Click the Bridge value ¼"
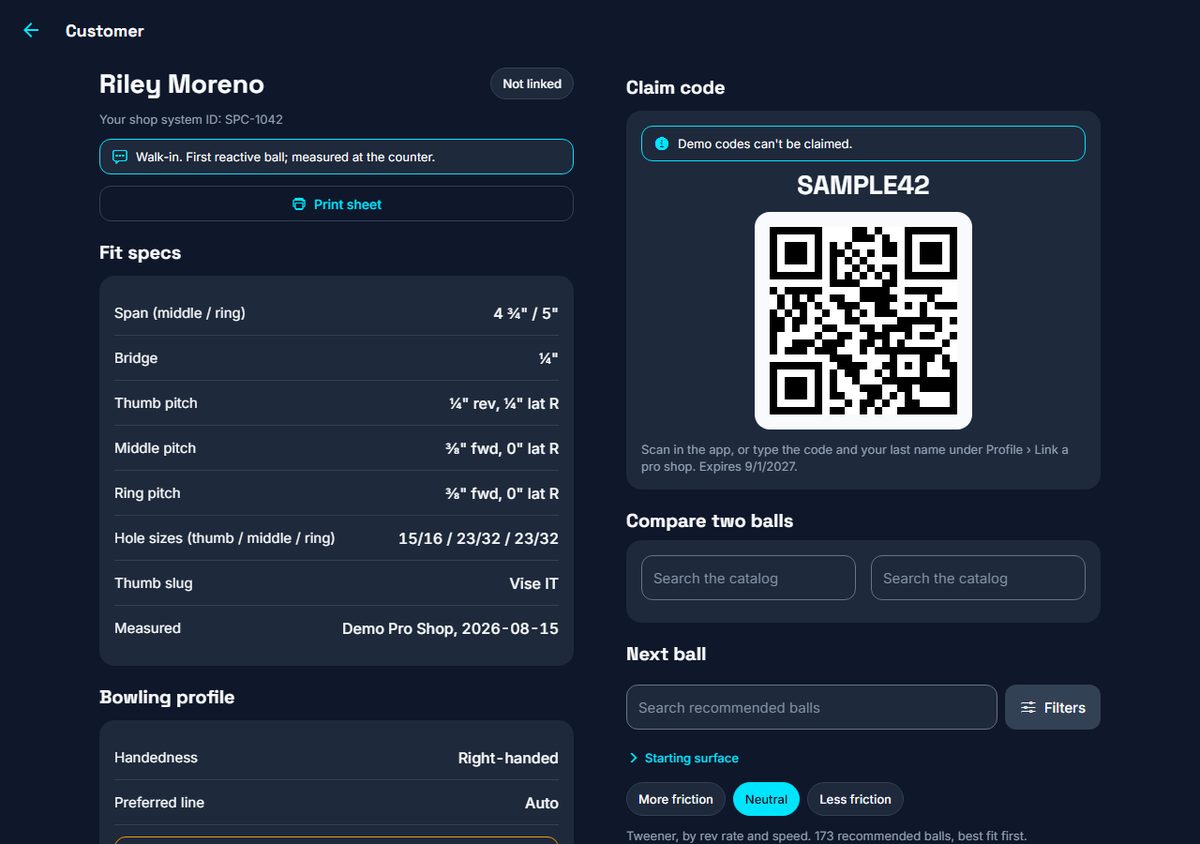This screenshot has height=844, width=1200. pyautogui.click(x=548, y=358)
